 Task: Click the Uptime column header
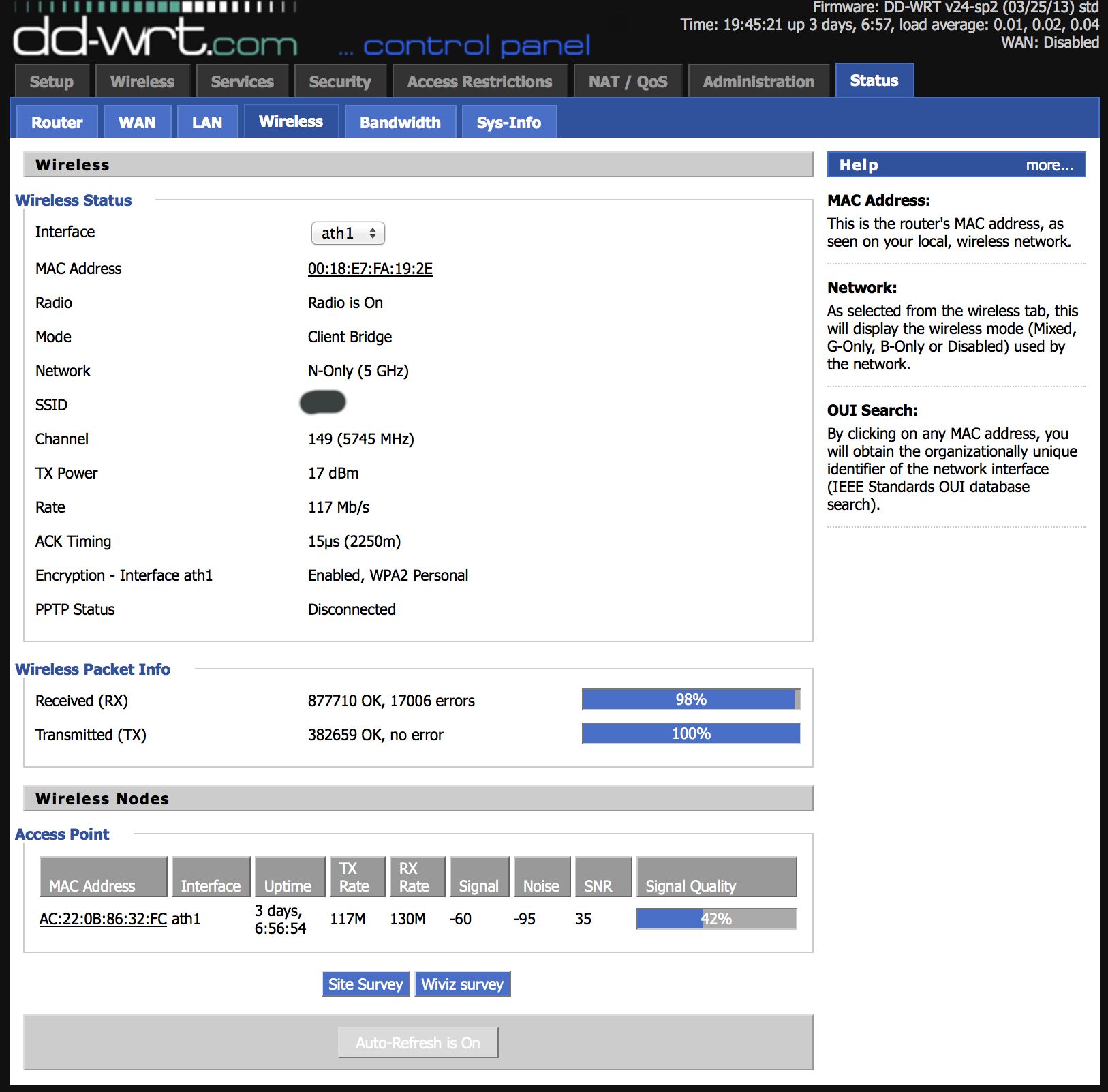290,877
